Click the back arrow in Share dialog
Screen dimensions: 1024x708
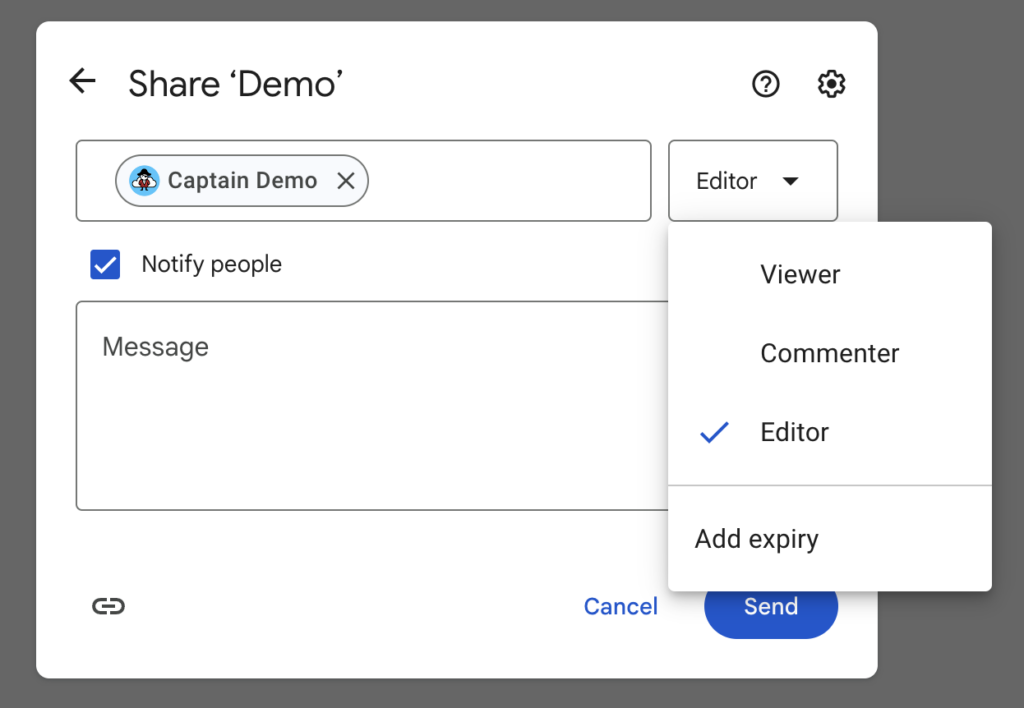(82, 82)
